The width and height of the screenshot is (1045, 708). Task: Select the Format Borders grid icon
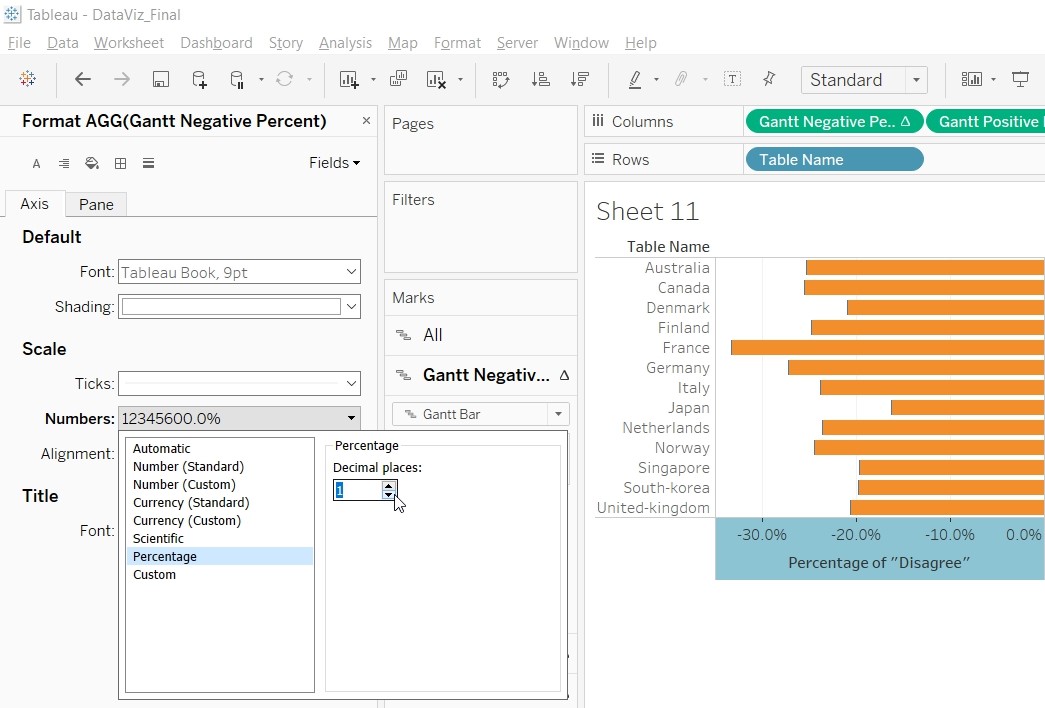pos(120,163)
